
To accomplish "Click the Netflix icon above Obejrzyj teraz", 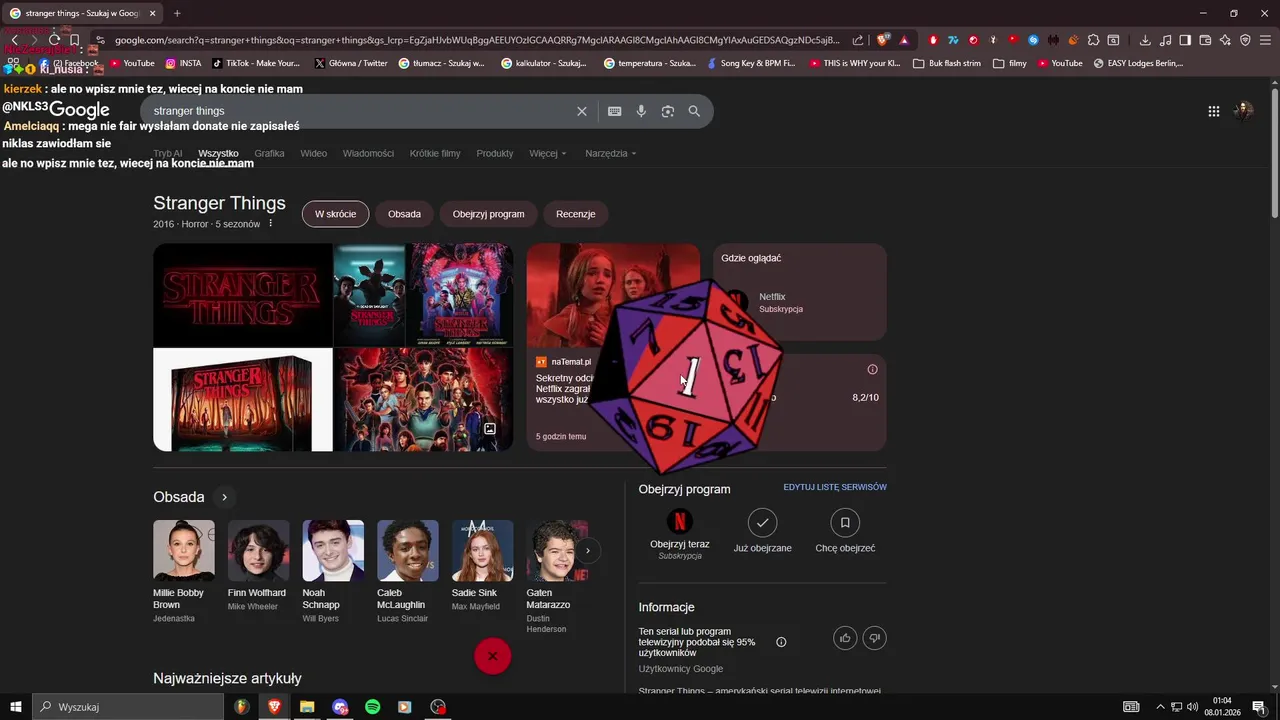I will tap(680, 522).
